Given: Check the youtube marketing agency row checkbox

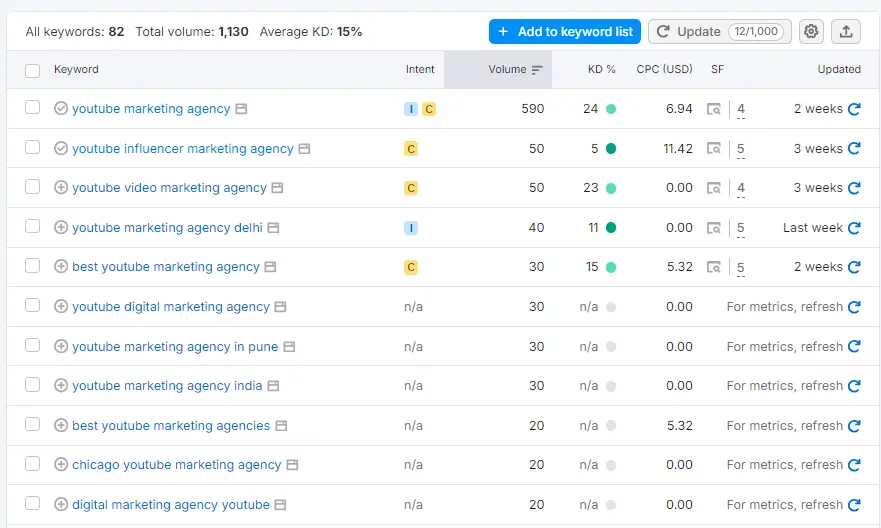Looking at the screenshot, I should point(33,108).
